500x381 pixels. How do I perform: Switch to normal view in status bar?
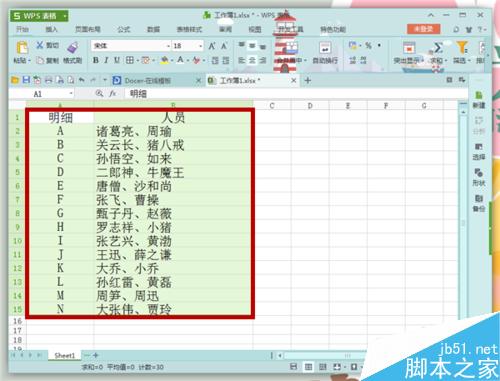click(309, 367)
